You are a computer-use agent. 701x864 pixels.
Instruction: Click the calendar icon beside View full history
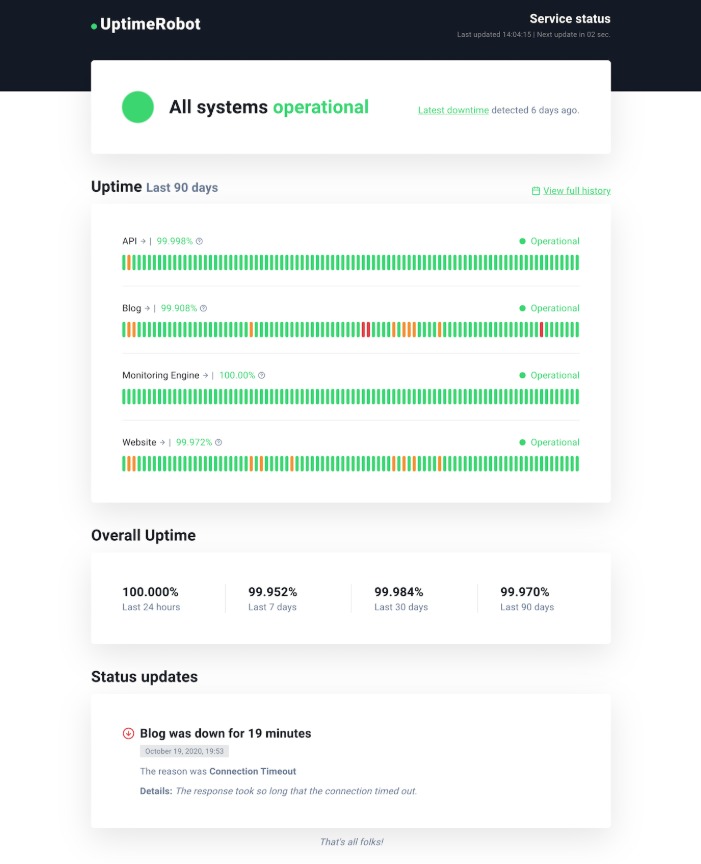(535, 190)
